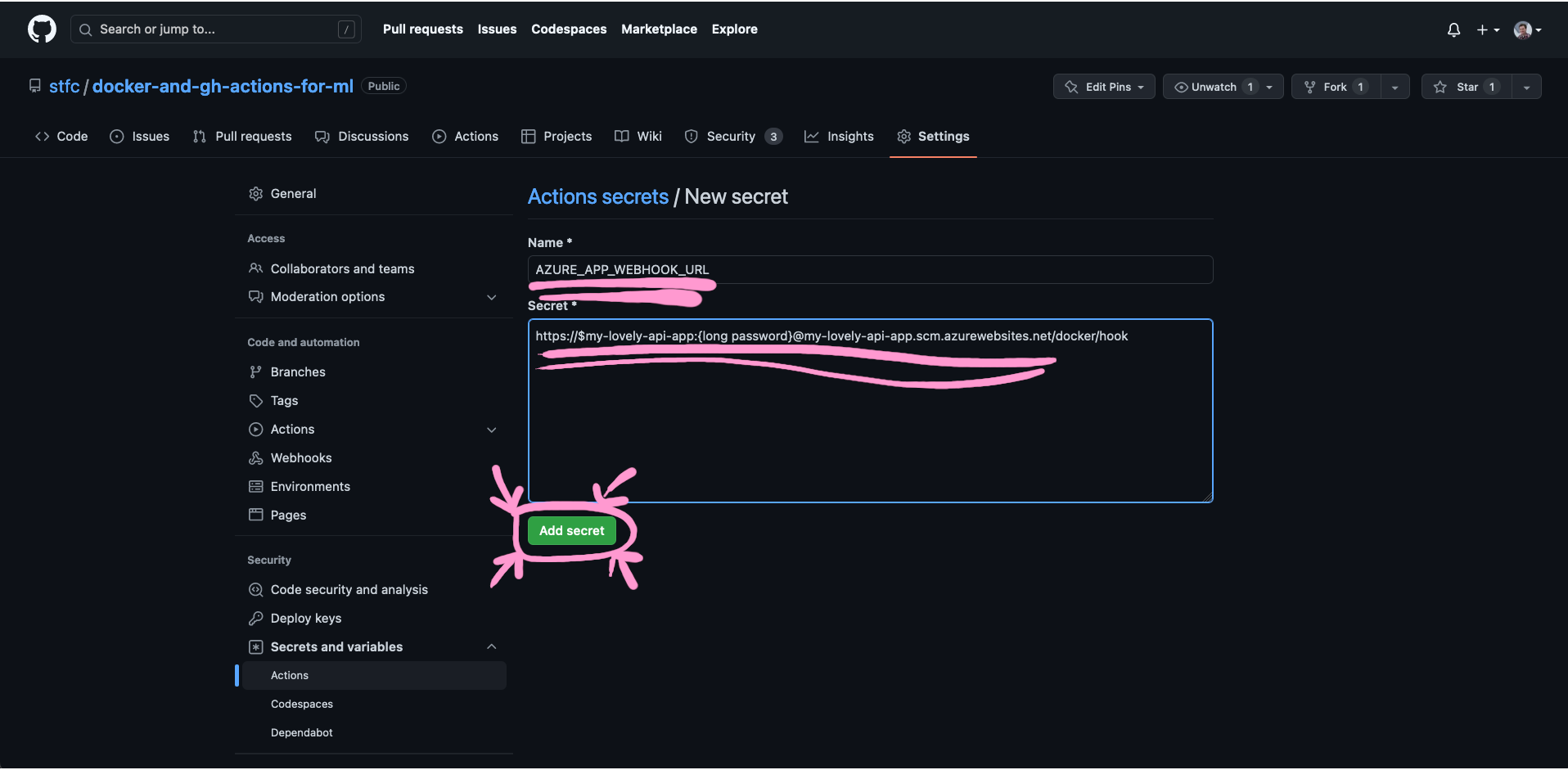The width and height of the screenshot is (1568, 770).
Task: Collapse the Secrets and variables section
Action: click(491, 646)
